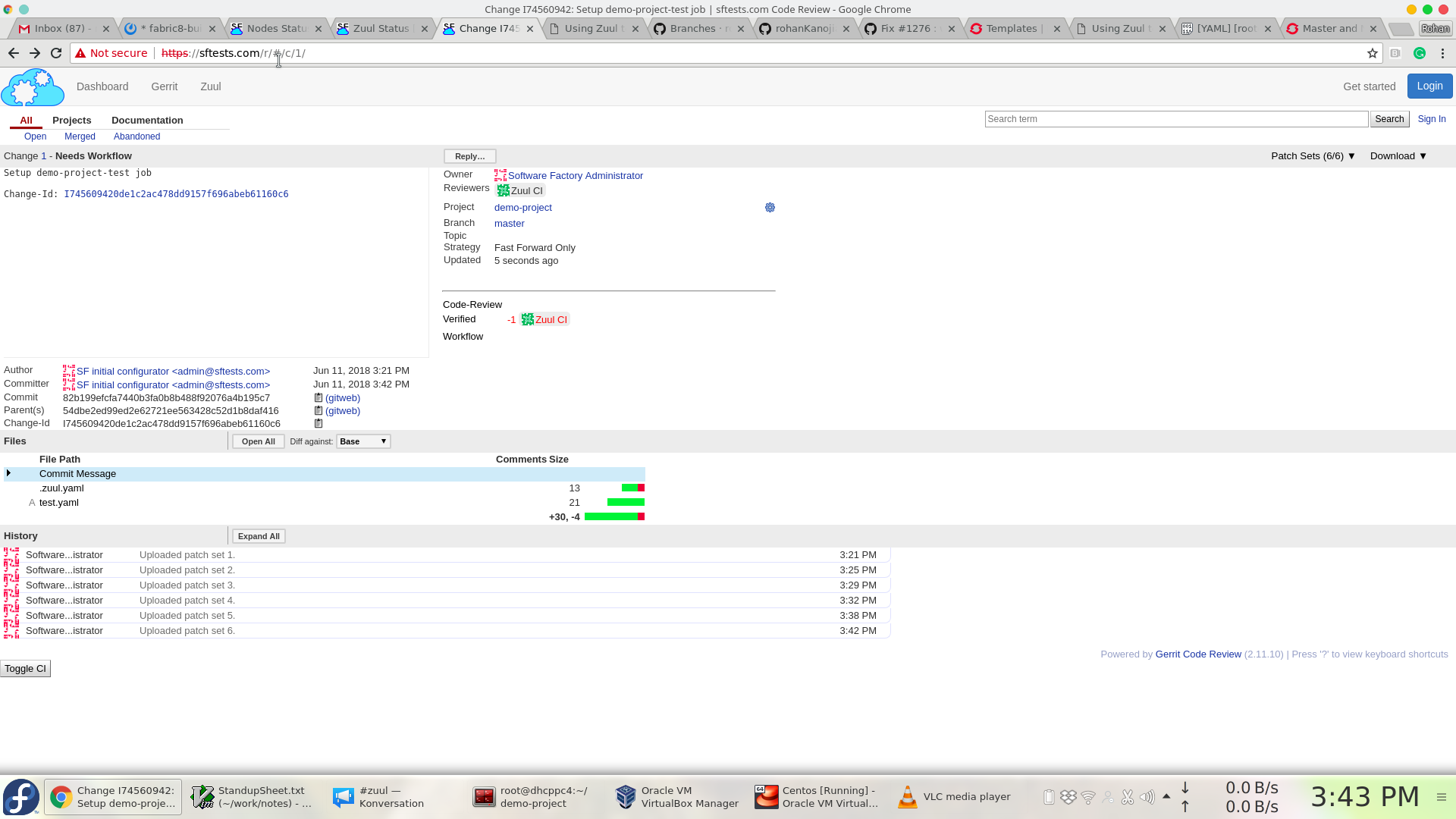
Task: Bookmark page with the star icon
Action: pyautogui.click(x=1372, y=53)
